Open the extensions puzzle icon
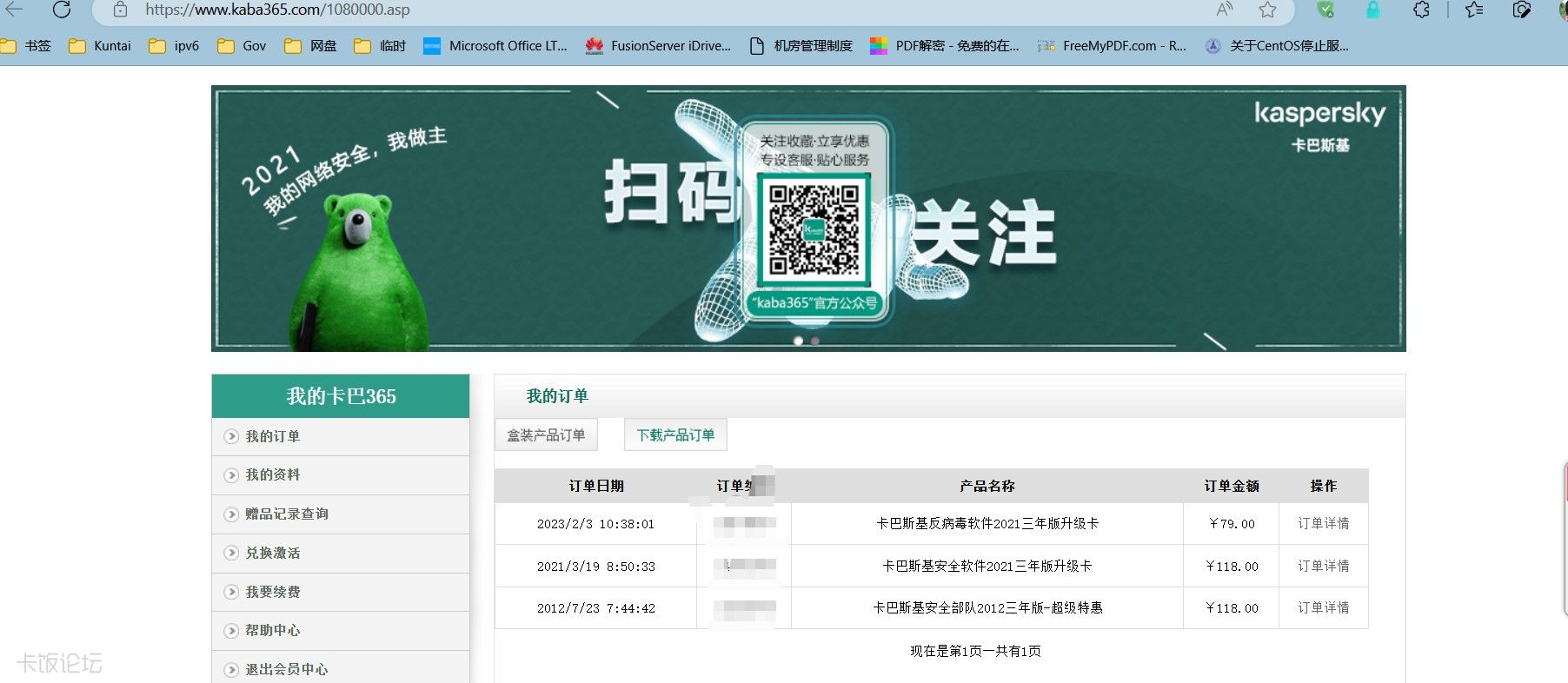Screen dimensions: 1568x683 (x=1421, y=10)
